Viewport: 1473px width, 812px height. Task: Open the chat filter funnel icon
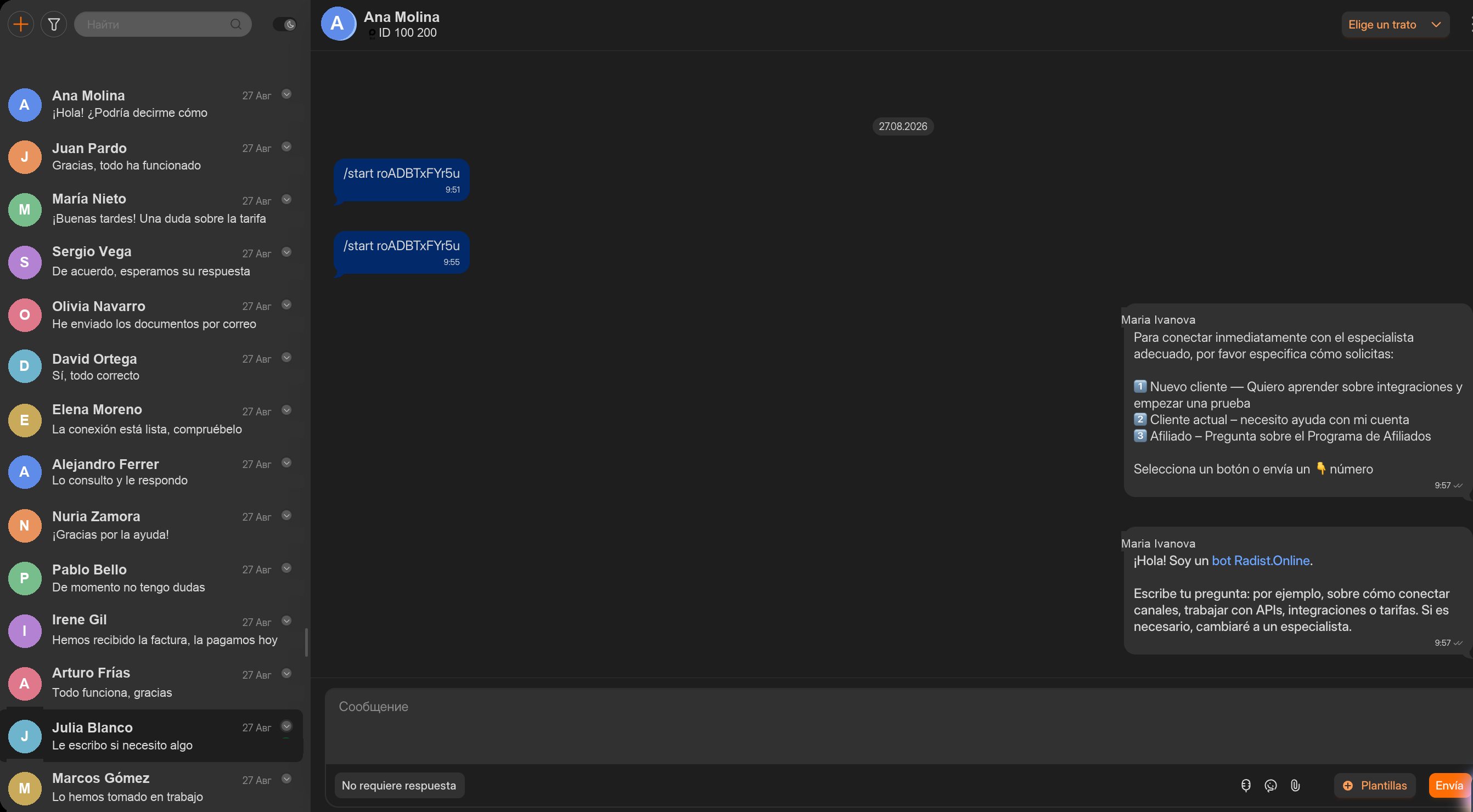[54, 24]
